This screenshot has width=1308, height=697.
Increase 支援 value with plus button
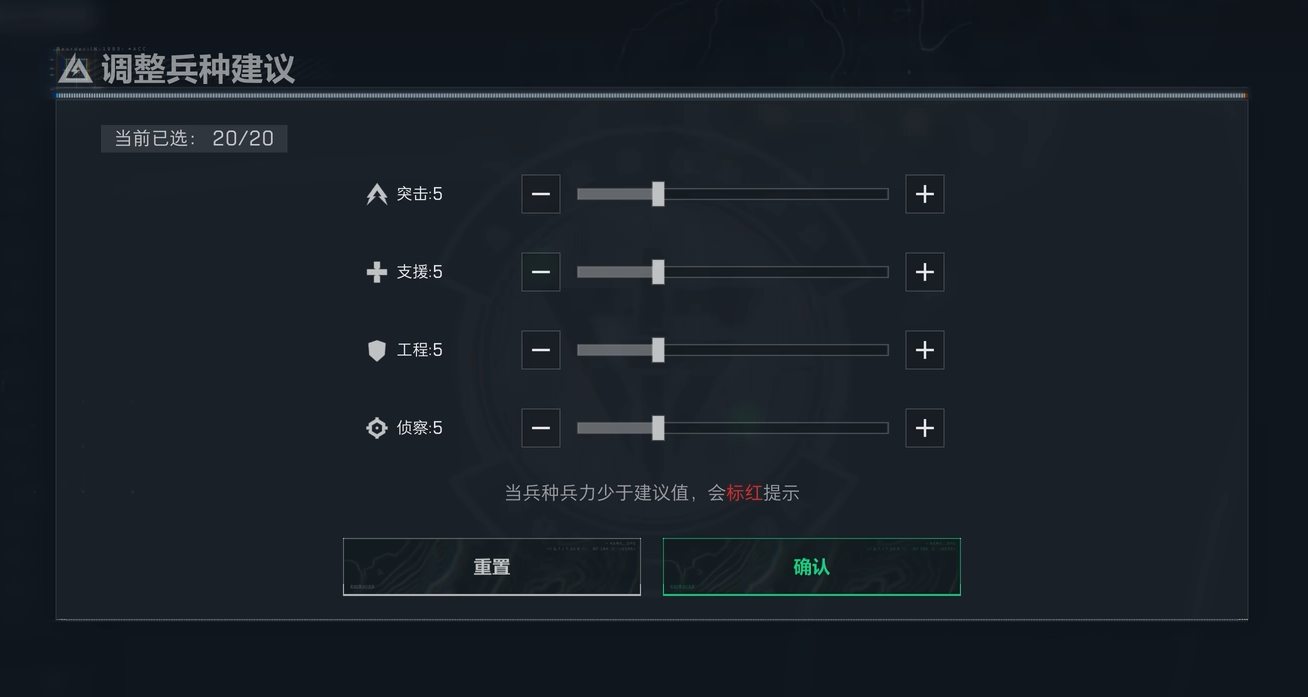[x=925, y=272]
